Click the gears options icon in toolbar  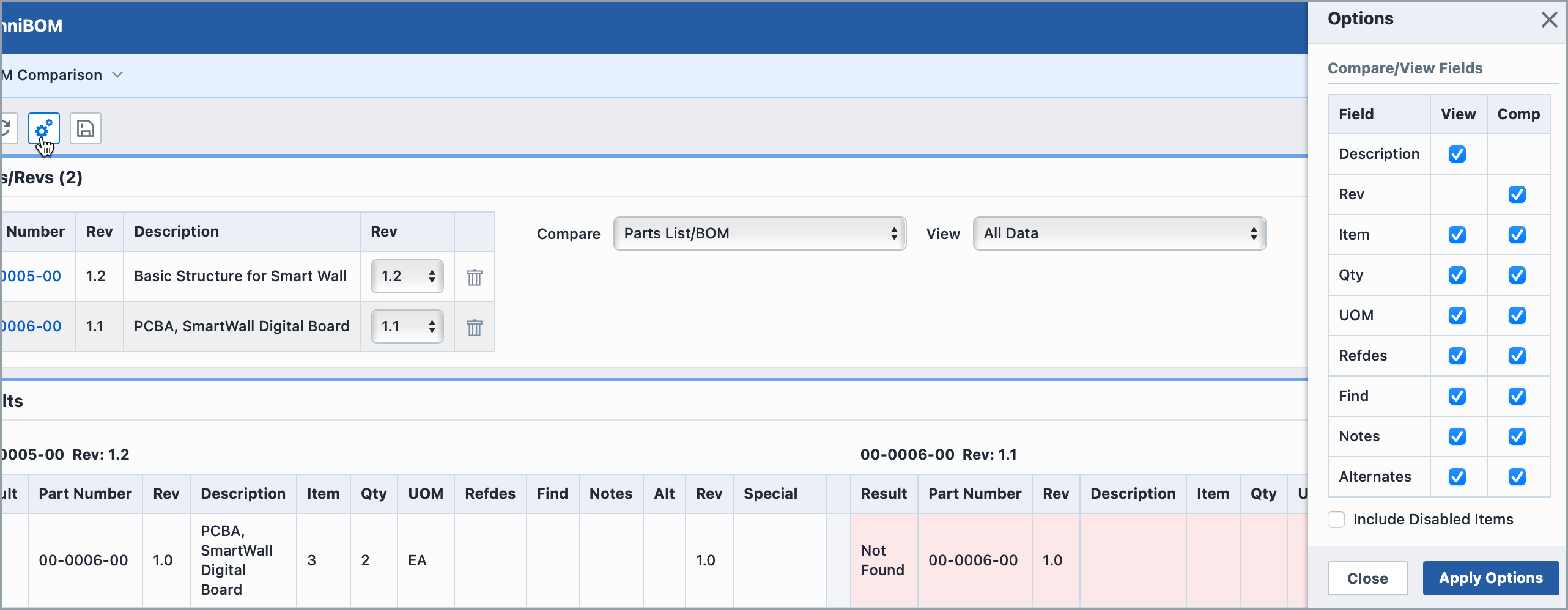tap(43, 129)
